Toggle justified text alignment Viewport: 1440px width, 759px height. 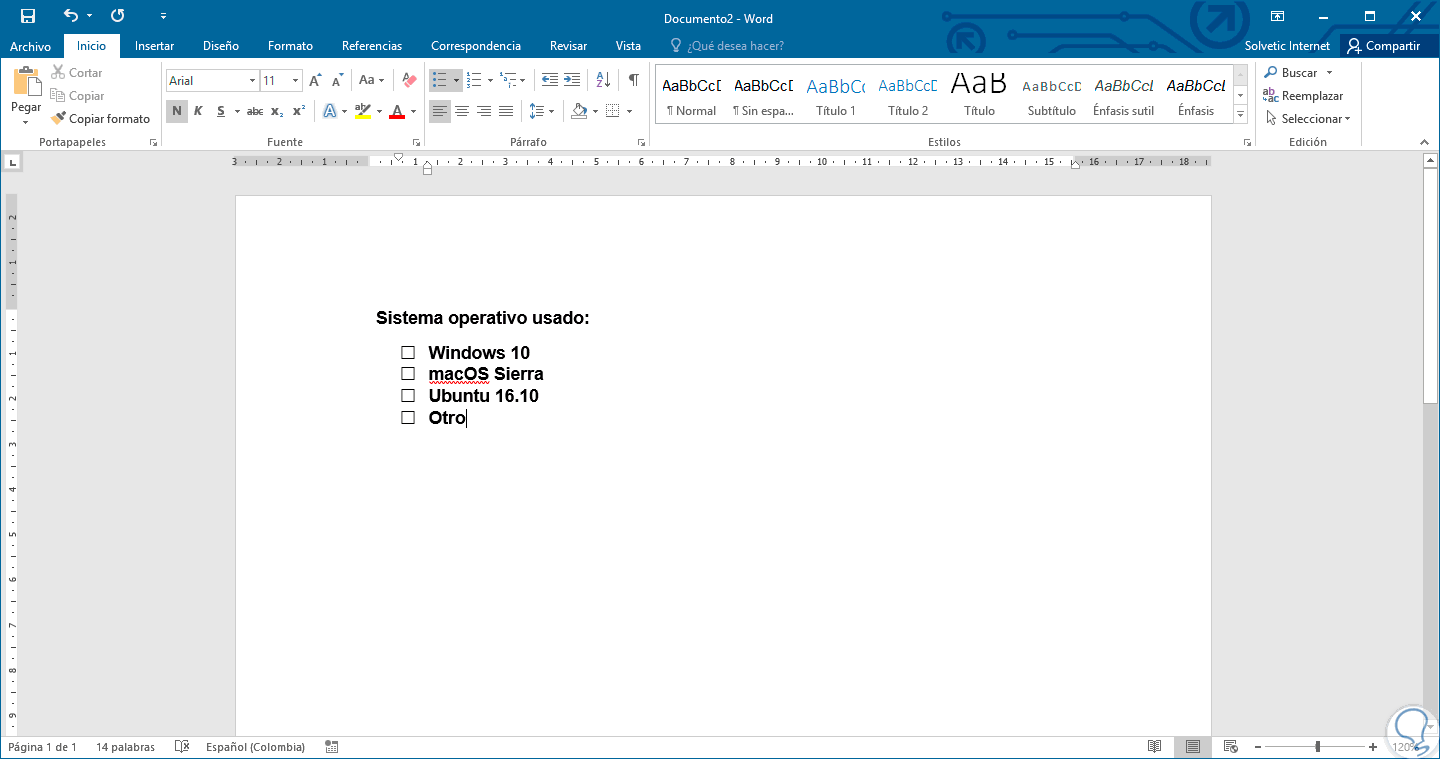506,111
